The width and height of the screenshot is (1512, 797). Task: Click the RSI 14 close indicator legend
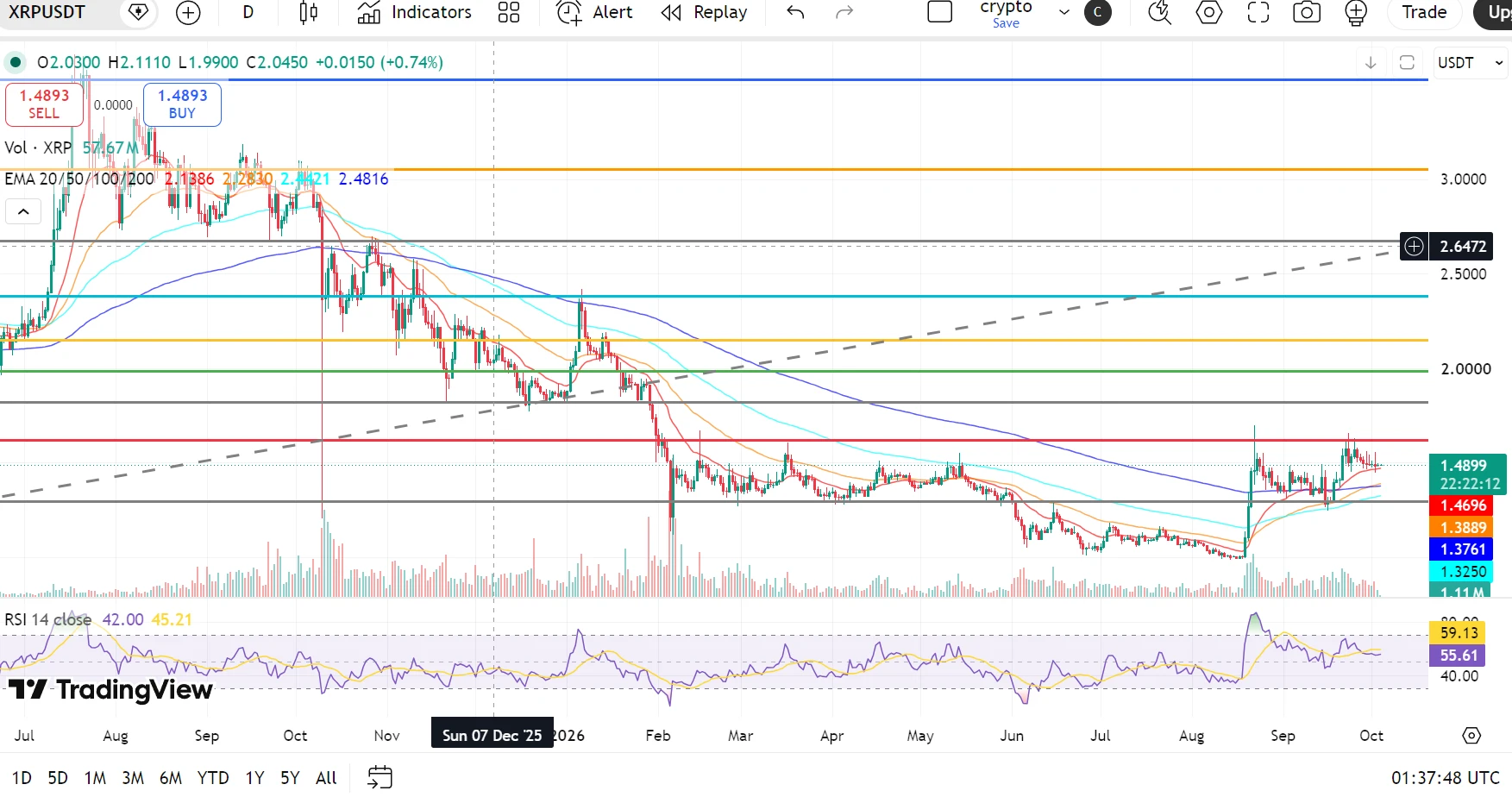48,619
